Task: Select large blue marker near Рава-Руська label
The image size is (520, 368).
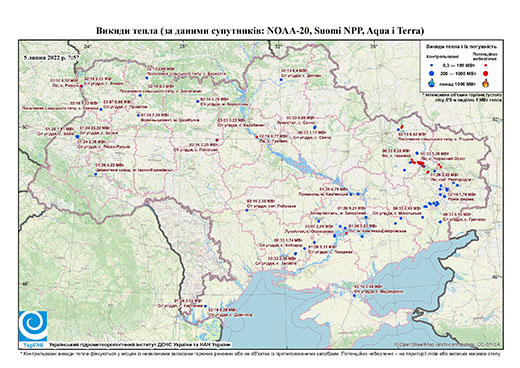Action: tap(77, 136)
